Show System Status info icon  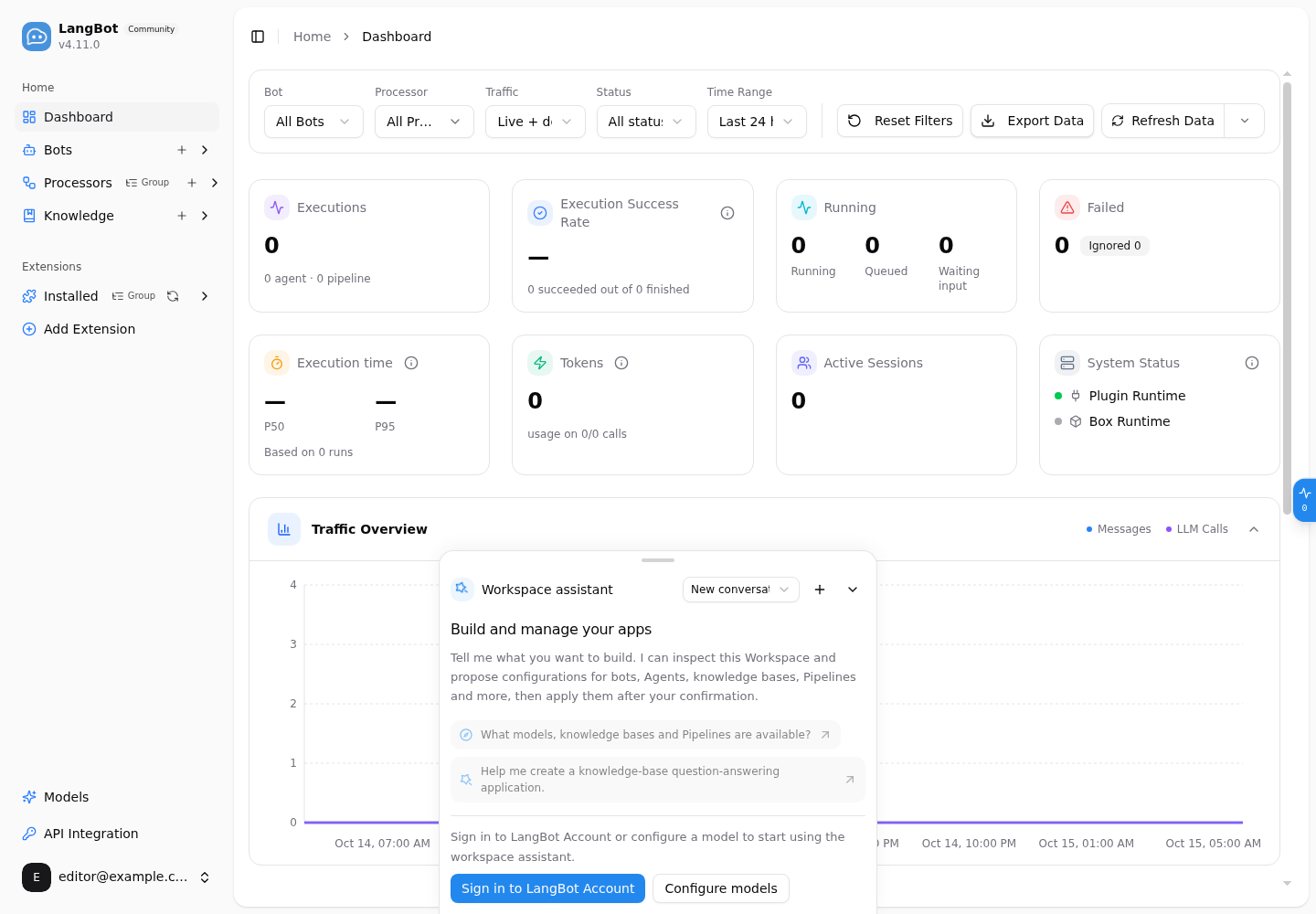click(x=1252, y=363)
